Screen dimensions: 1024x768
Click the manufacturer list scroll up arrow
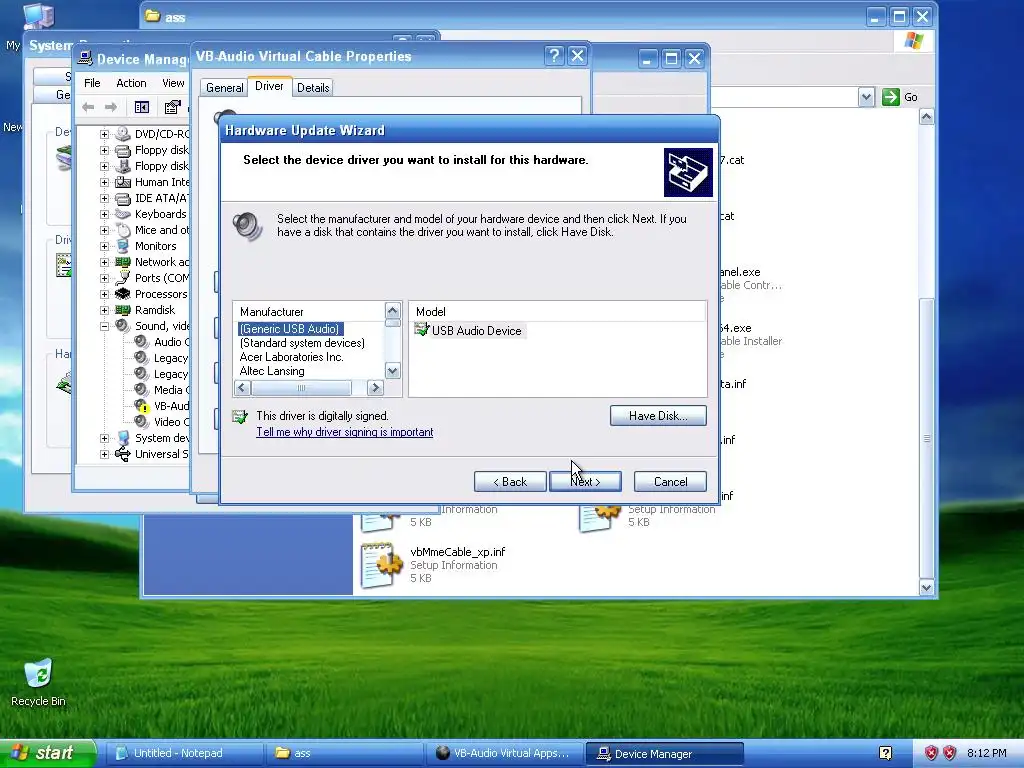(x=392, y=310)
